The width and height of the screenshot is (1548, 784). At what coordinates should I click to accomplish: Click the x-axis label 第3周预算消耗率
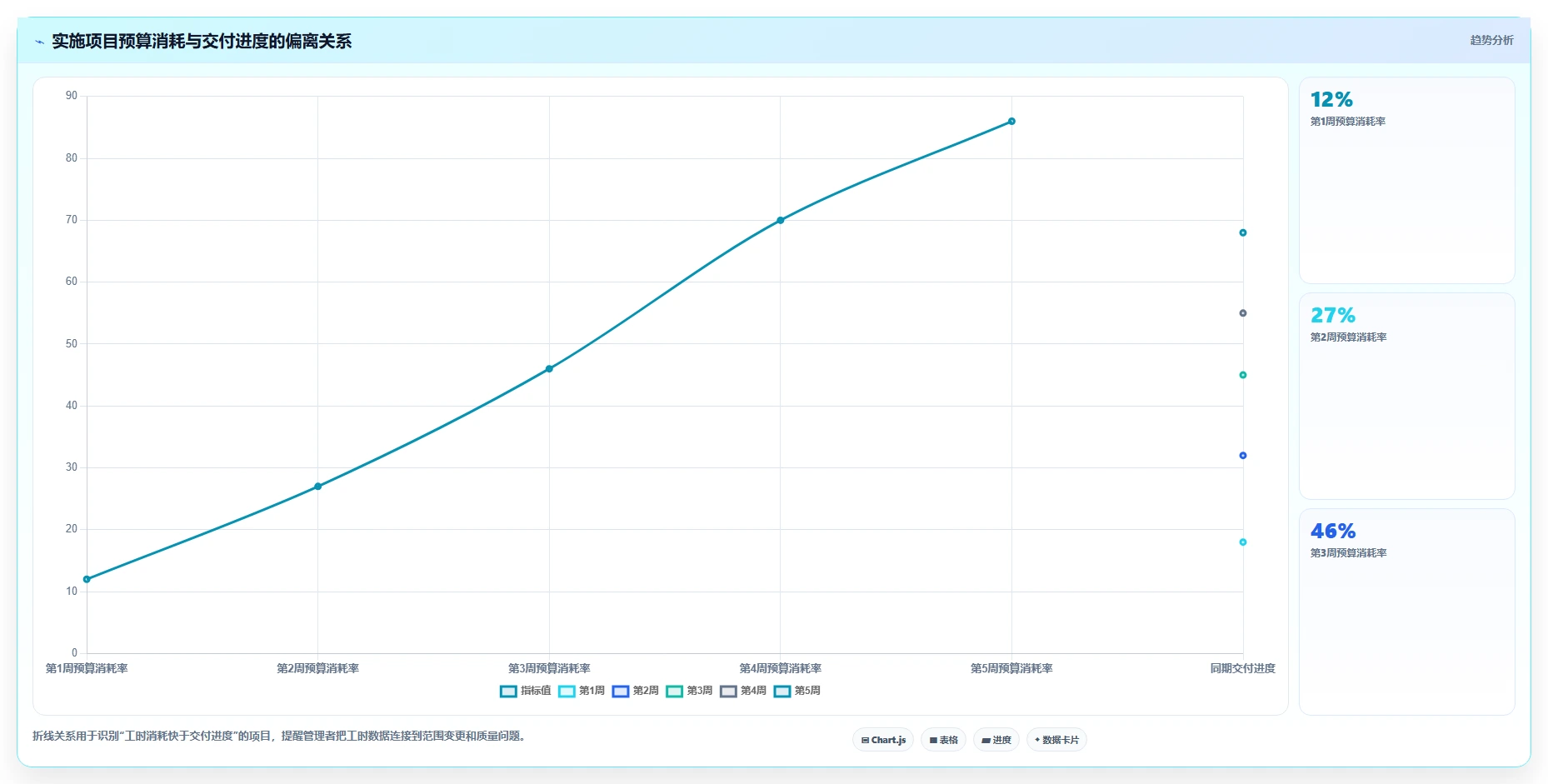tap(549, 668)
